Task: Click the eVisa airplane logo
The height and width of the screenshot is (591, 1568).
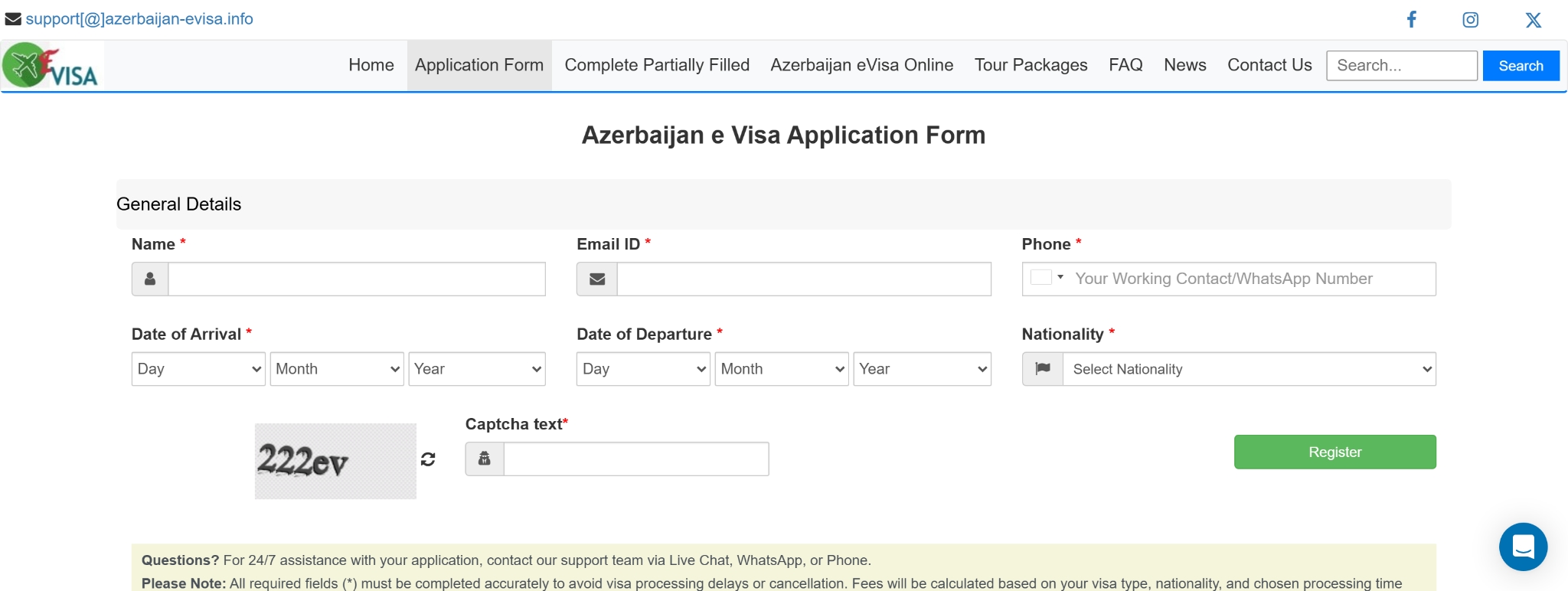Action: 51,66
